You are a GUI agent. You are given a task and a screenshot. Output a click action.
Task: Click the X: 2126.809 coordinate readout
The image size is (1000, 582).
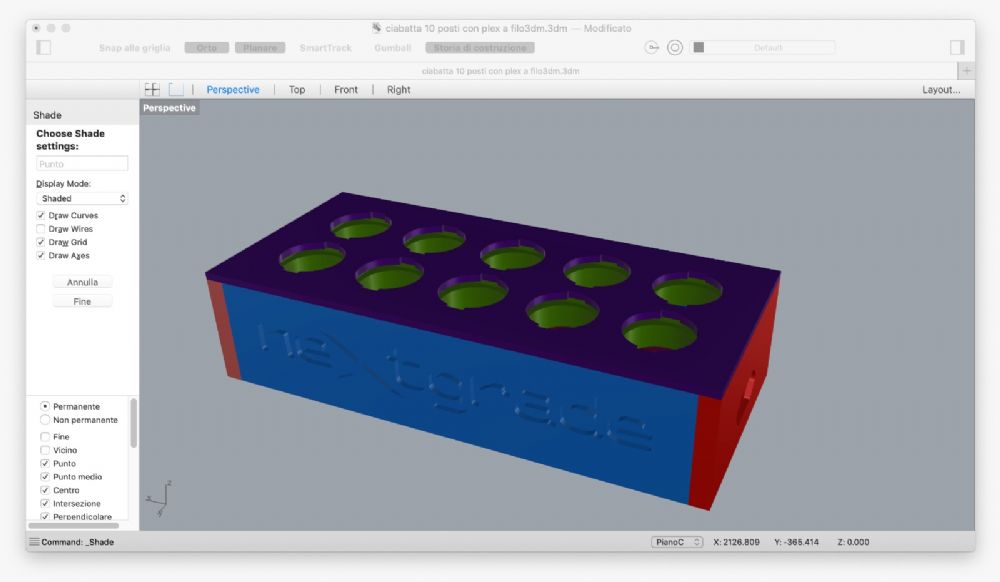736,542
